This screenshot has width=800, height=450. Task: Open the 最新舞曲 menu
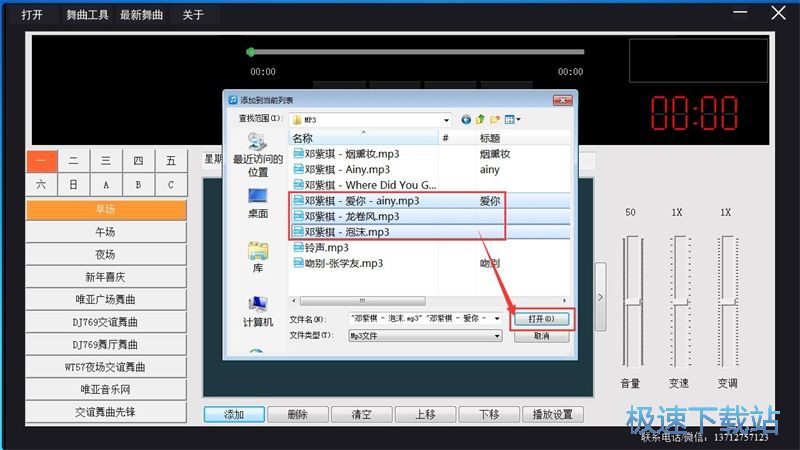(x=141, y=15)
